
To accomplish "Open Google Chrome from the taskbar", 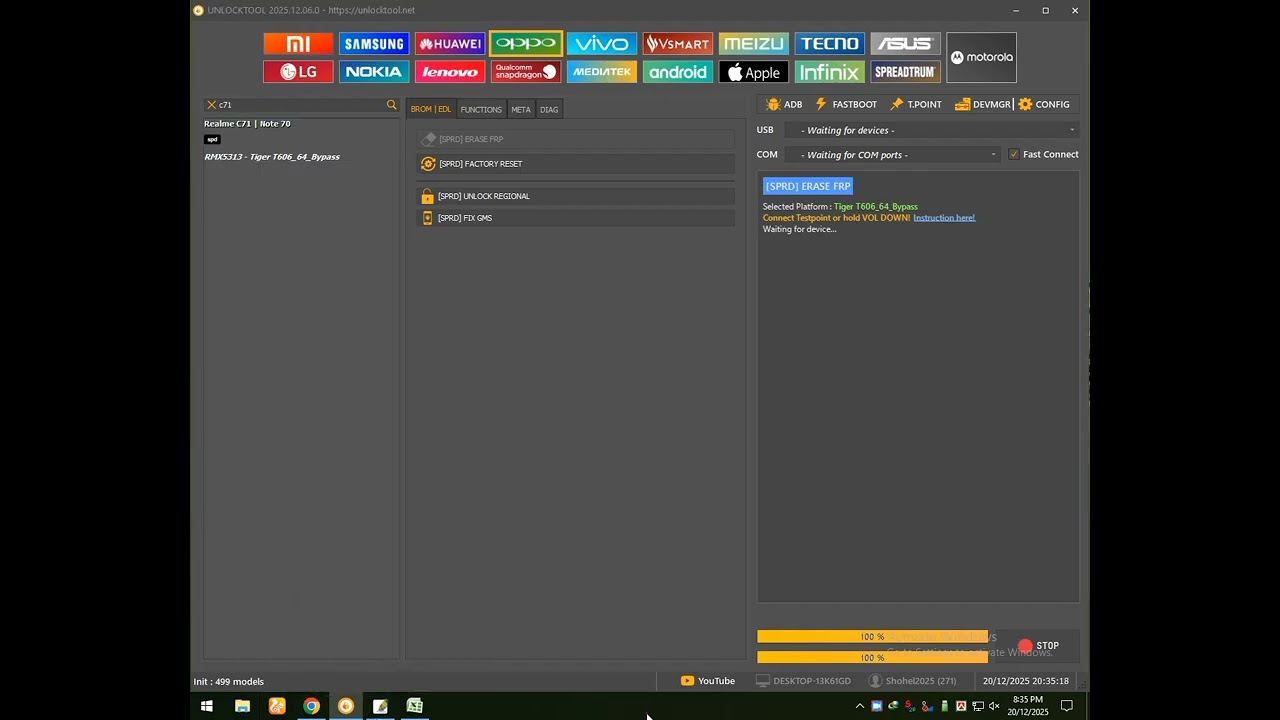I will pos(311,706).
